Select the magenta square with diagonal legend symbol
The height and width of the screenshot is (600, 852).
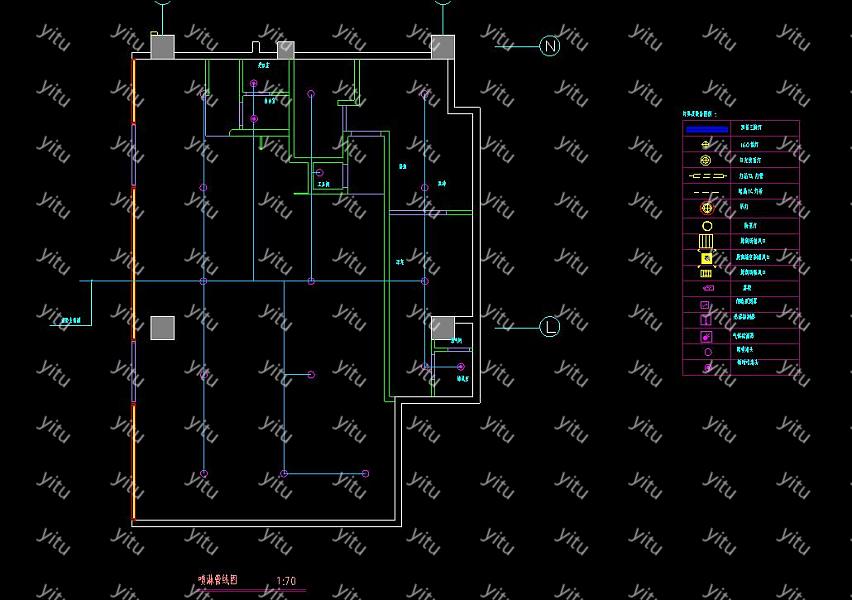(706, 304)
